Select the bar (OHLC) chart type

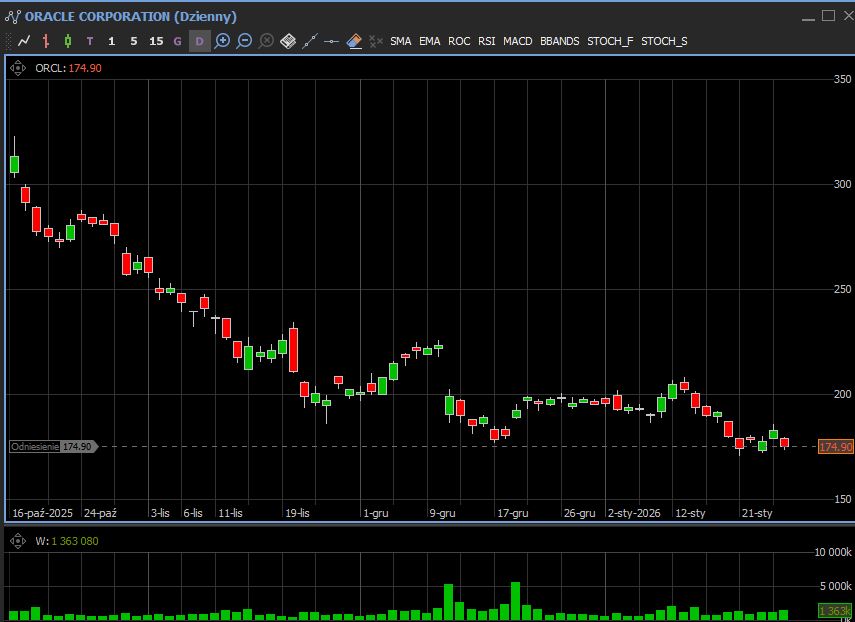click(x=46, y=41)
